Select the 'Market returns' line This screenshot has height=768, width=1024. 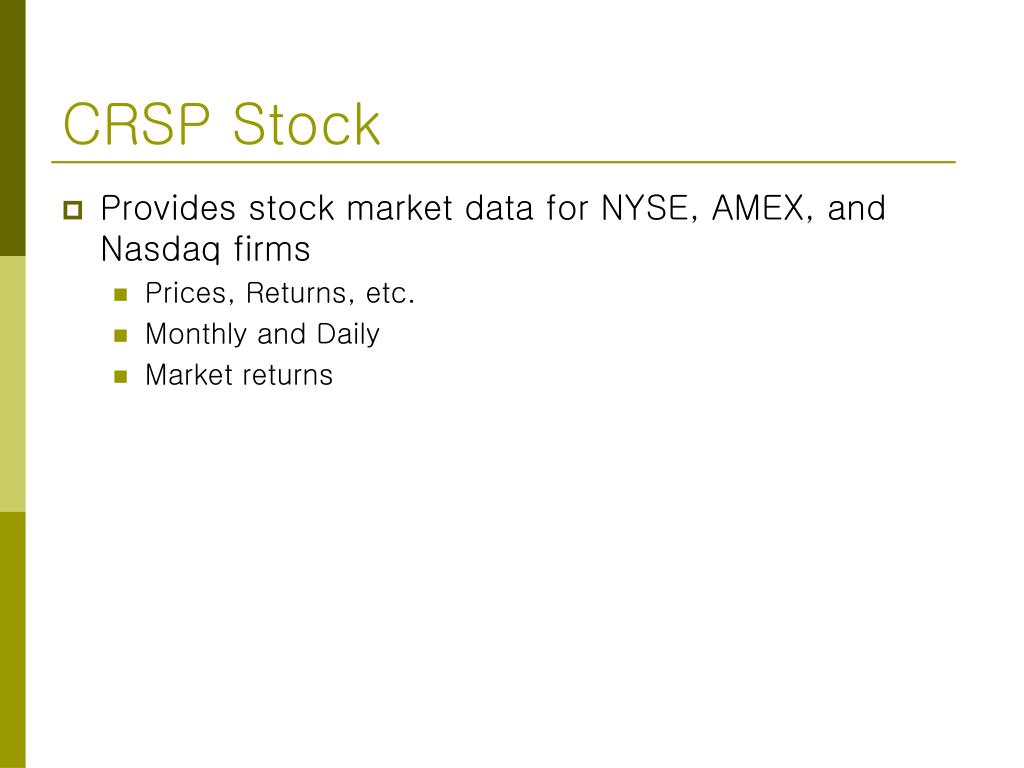[239, 376]
